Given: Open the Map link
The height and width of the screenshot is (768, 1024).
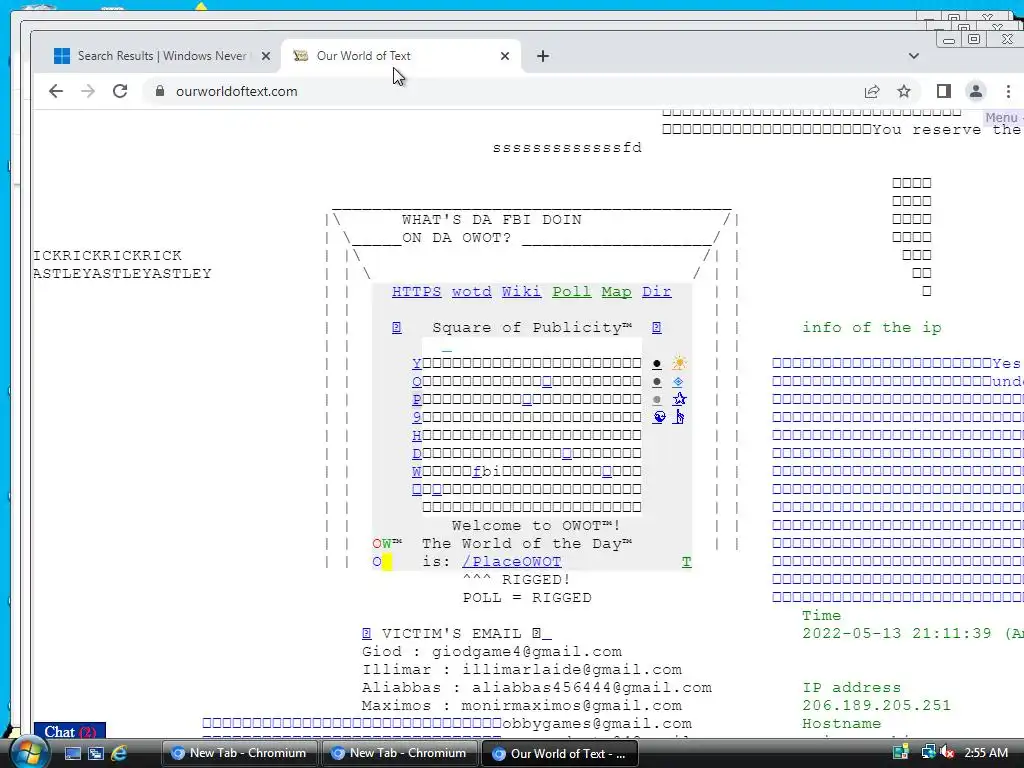Looking at the screenshot, I should point(616,292).
